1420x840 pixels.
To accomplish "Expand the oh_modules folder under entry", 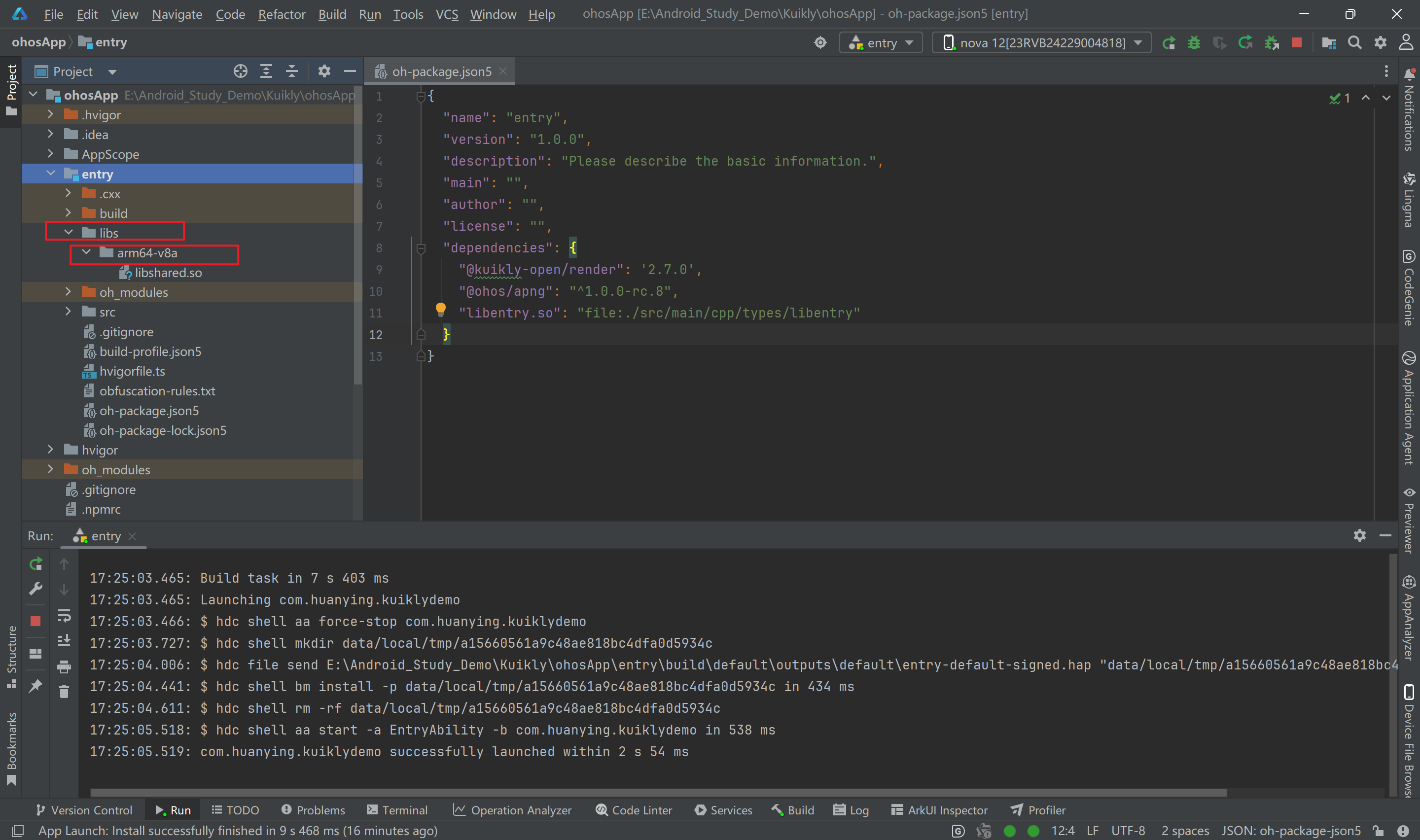I will 69,292.
